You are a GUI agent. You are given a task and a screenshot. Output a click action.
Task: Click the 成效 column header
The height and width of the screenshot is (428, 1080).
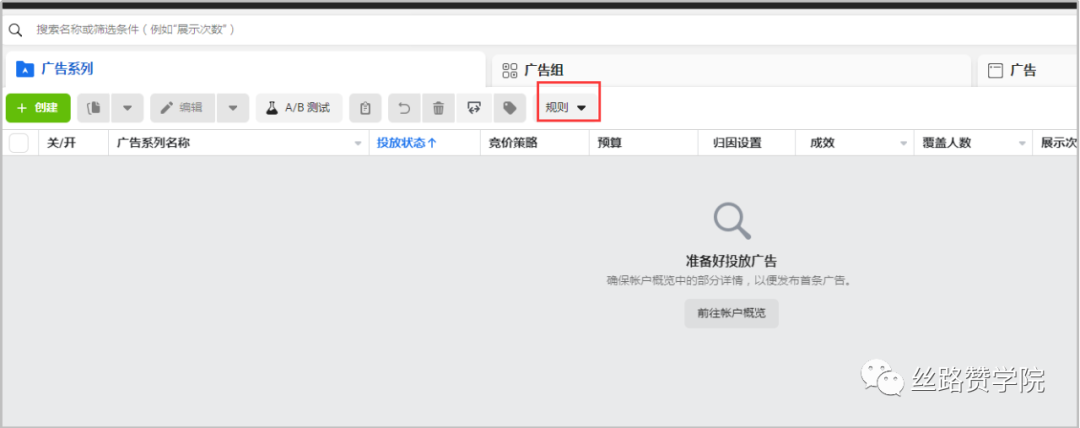click(854, 143)
